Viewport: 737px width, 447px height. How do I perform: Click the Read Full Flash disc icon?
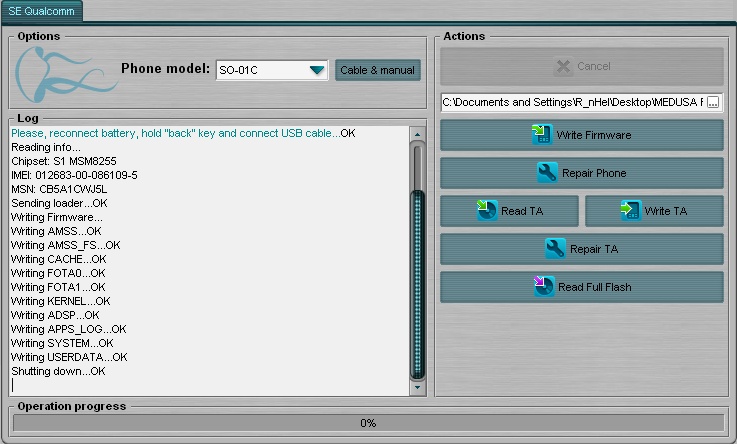point(543,286)
